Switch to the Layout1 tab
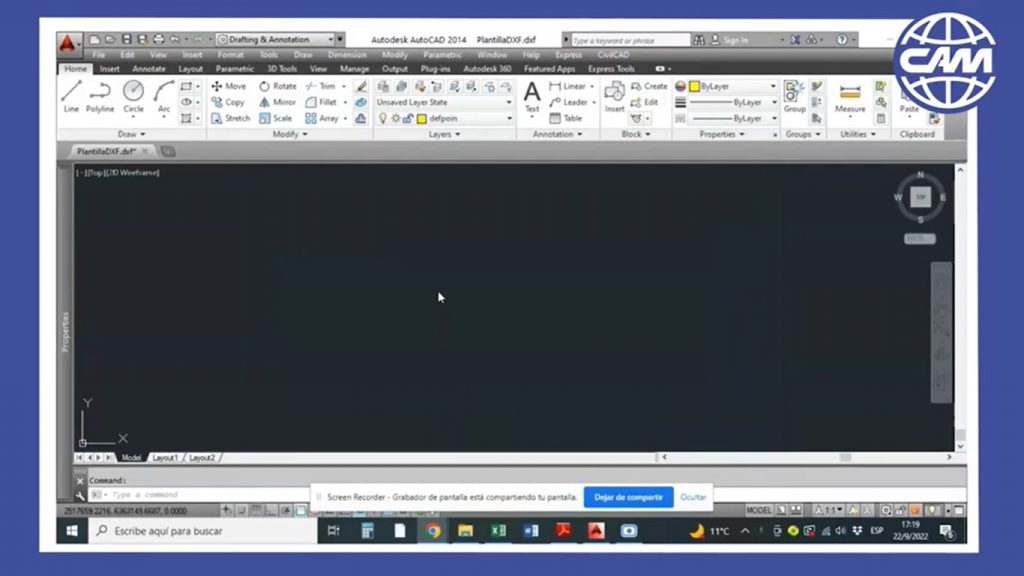Viewport: 1024px width, 576px height. point(165,458)
